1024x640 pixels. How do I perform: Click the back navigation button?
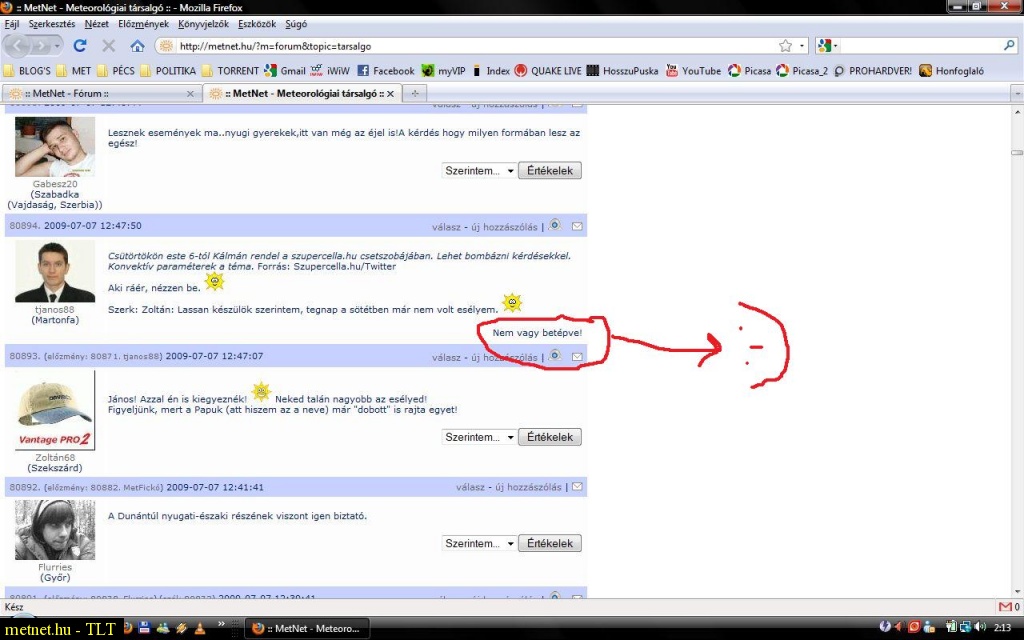[x=20, y=46]
